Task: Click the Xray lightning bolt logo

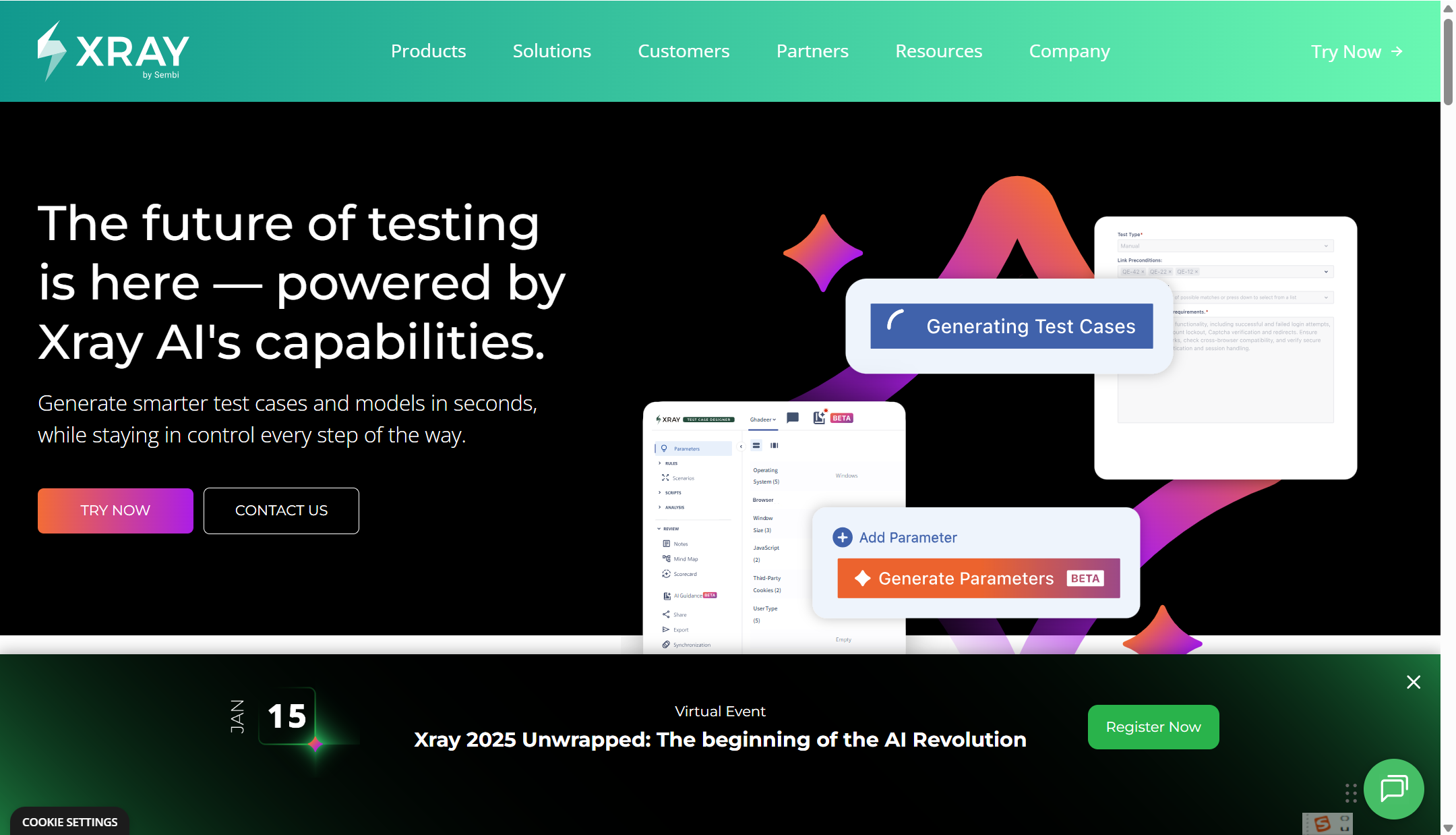Action: point(52,51)
